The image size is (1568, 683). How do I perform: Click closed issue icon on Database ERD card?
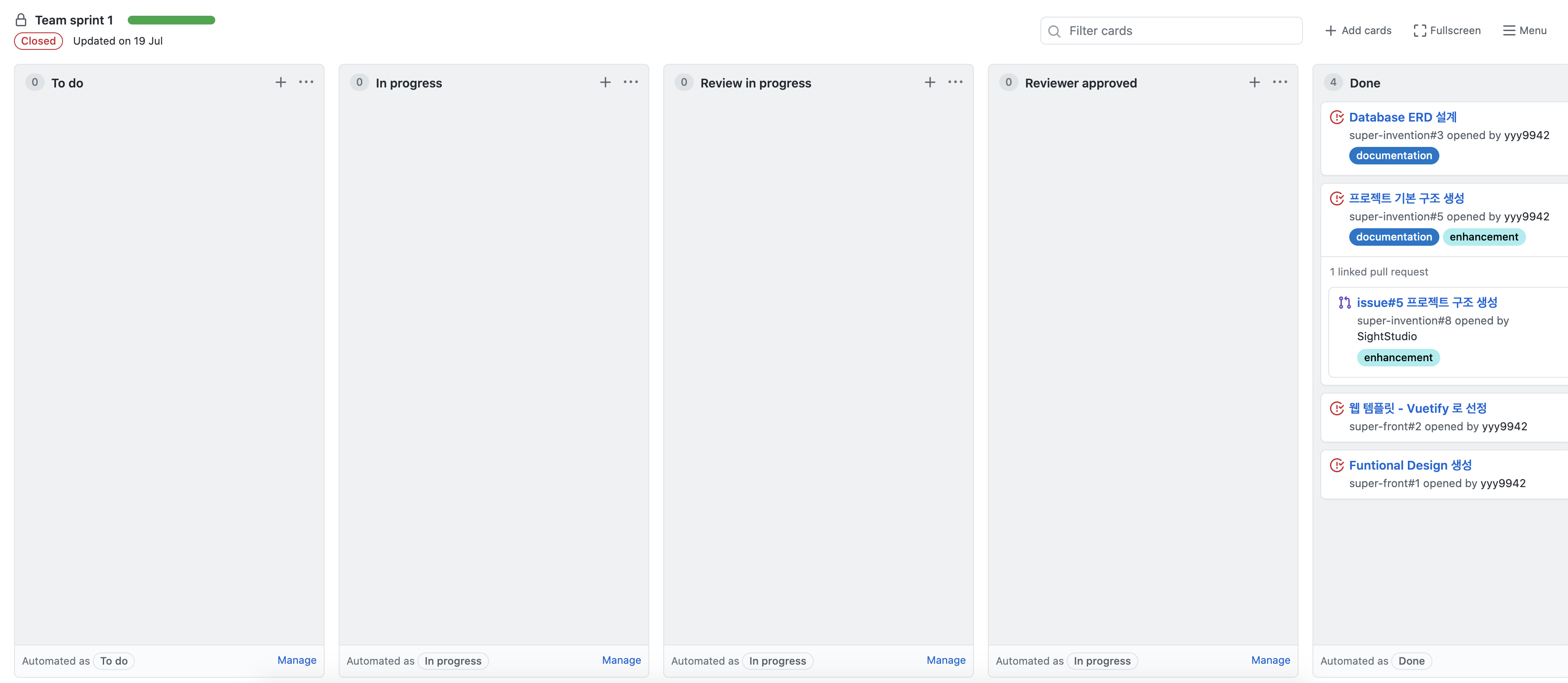(x=1337, y=117)
